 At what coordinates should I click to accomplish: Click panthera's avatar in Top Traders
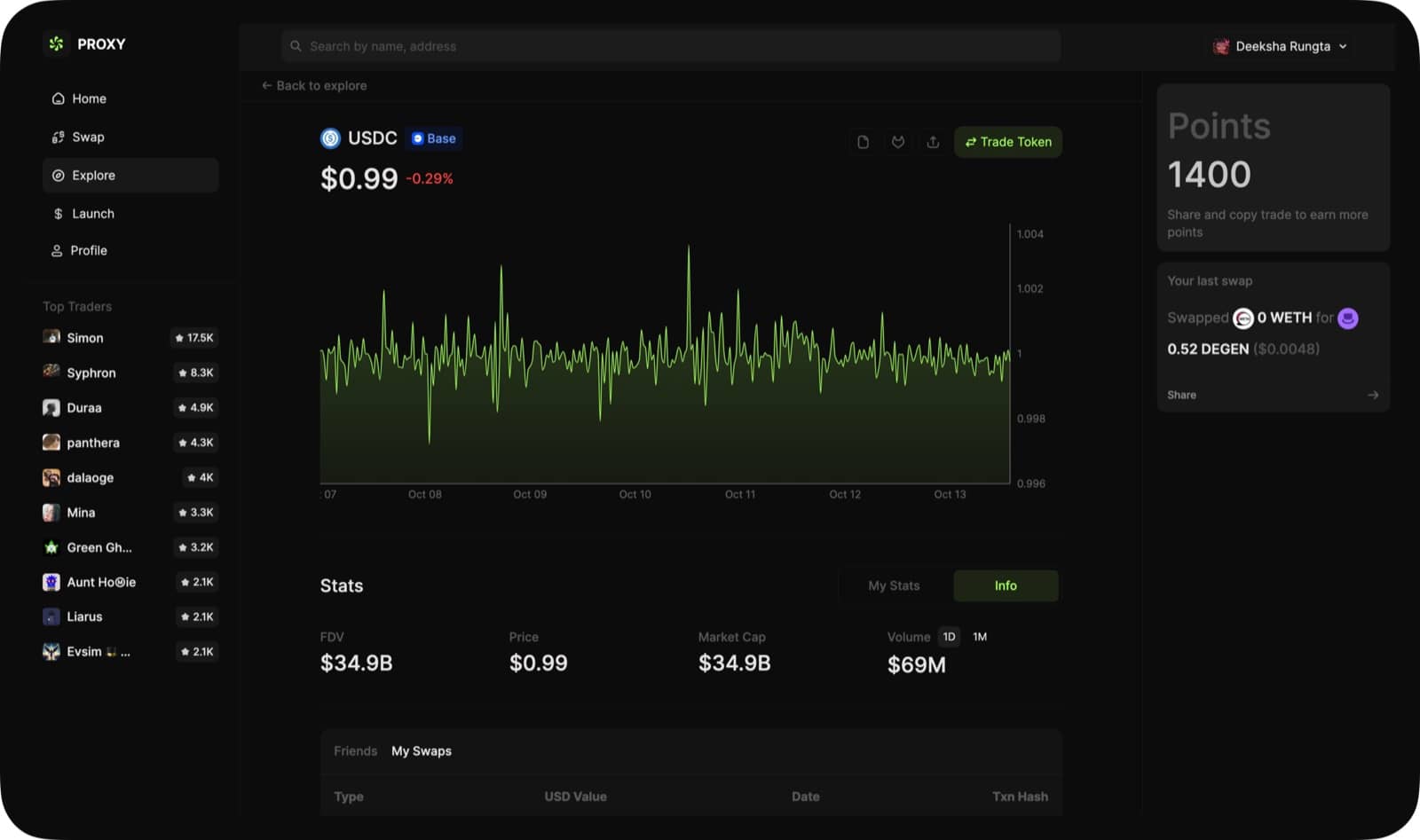pyautogui.click(x=51, y=443)
